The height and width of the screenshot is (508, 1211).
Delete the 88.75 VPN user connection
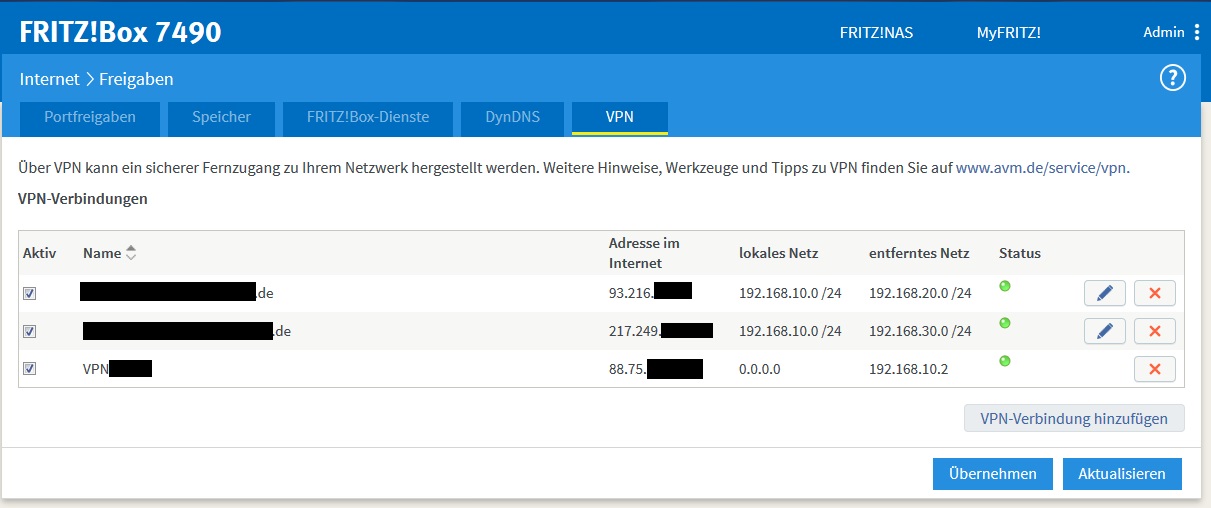(x=1155, y=369)
